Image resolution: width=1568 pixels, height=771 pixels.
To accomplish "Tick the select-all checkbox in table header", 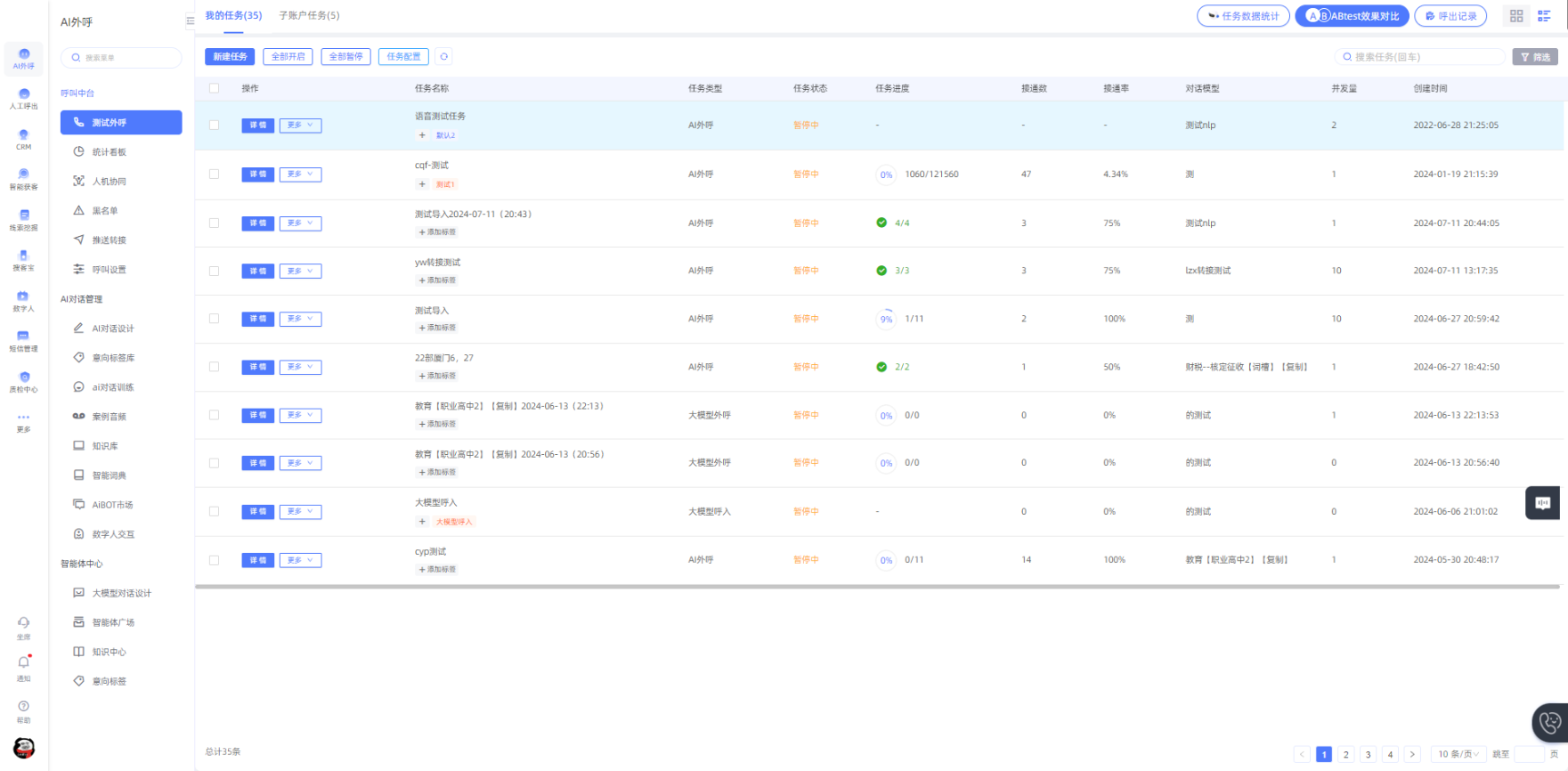I will (x=214, y=88).
